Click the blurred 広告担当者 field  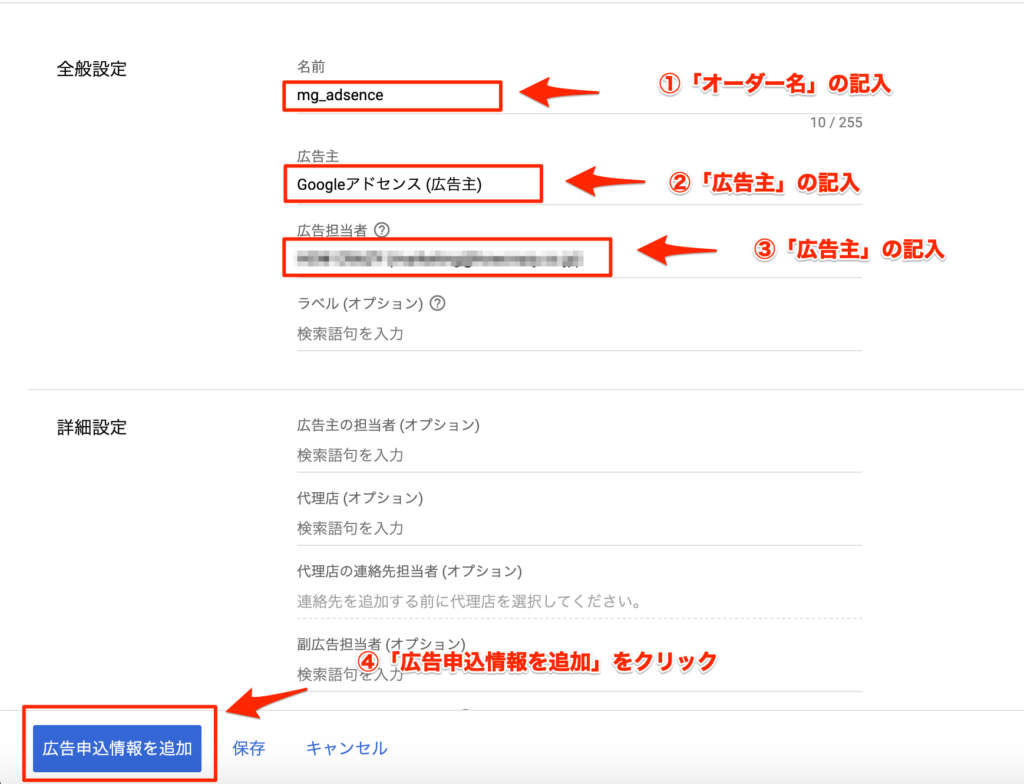coord(579,259)
